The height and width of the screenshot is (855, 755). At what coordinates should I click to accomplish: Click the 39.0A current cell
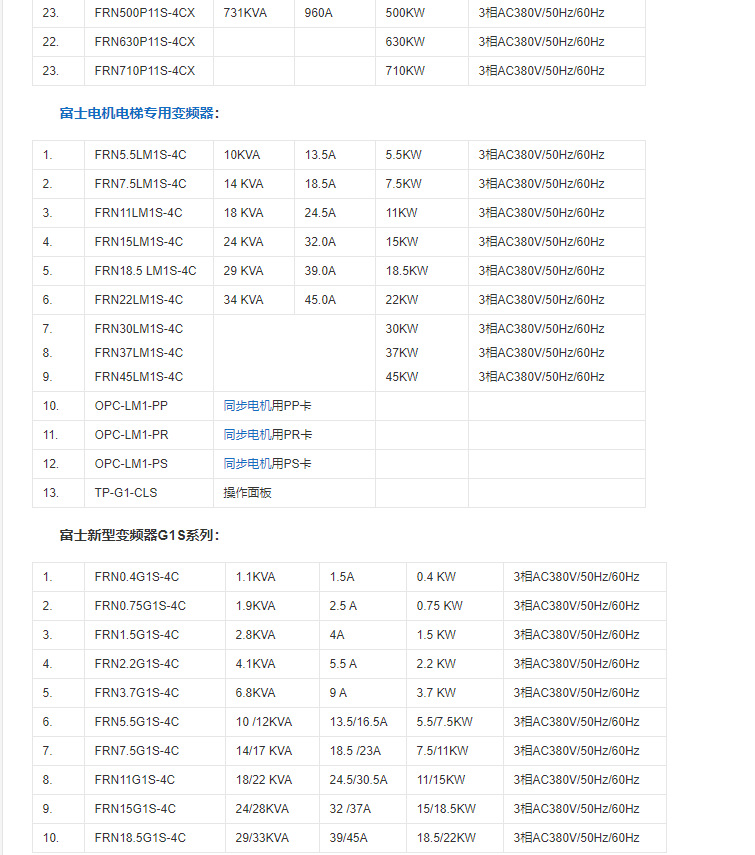pos(335,270)
